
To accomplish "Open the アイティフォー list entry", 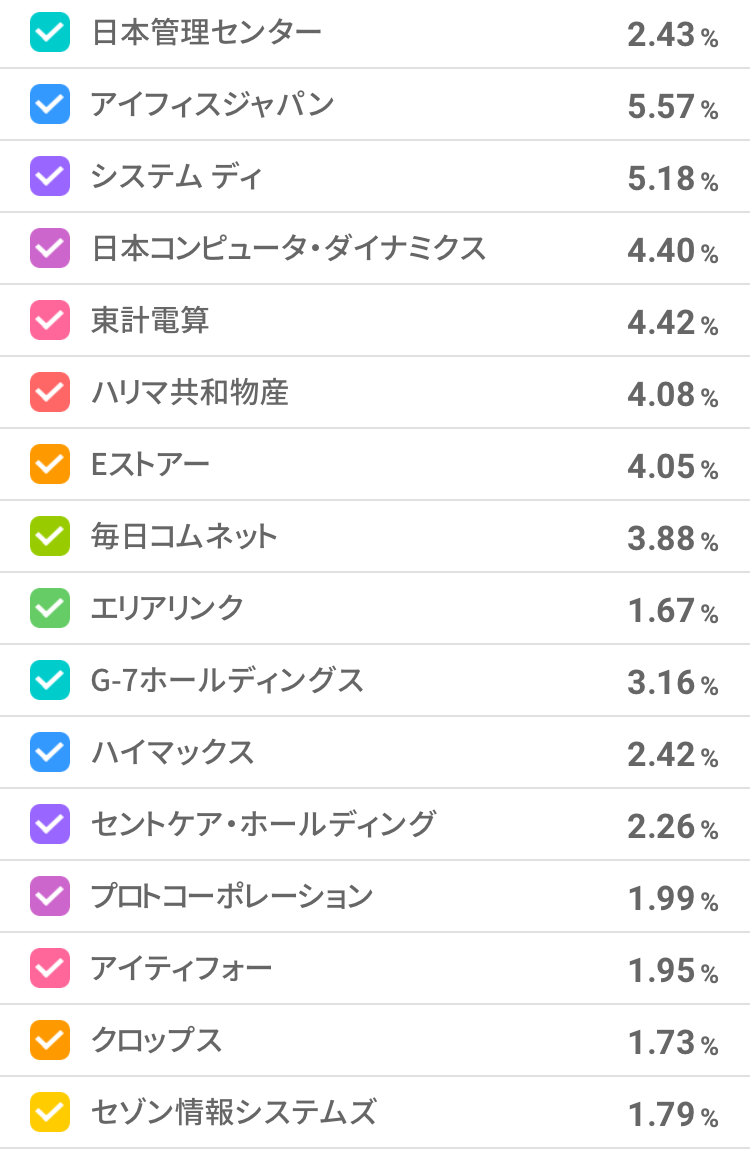I will (x=181, y=968).
